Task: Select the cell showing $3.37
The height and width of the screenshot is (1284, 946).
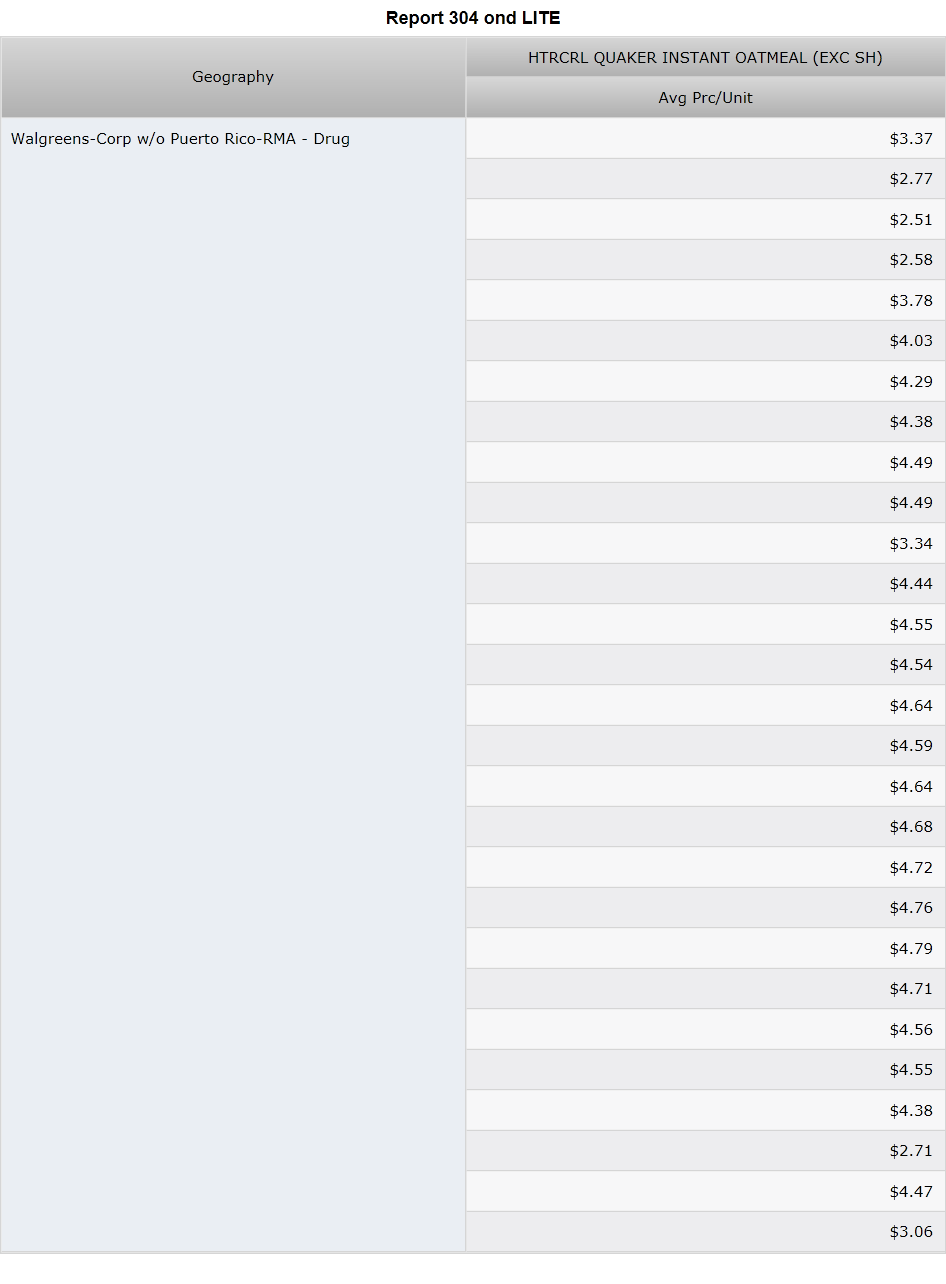Action: tap(705, 138)
